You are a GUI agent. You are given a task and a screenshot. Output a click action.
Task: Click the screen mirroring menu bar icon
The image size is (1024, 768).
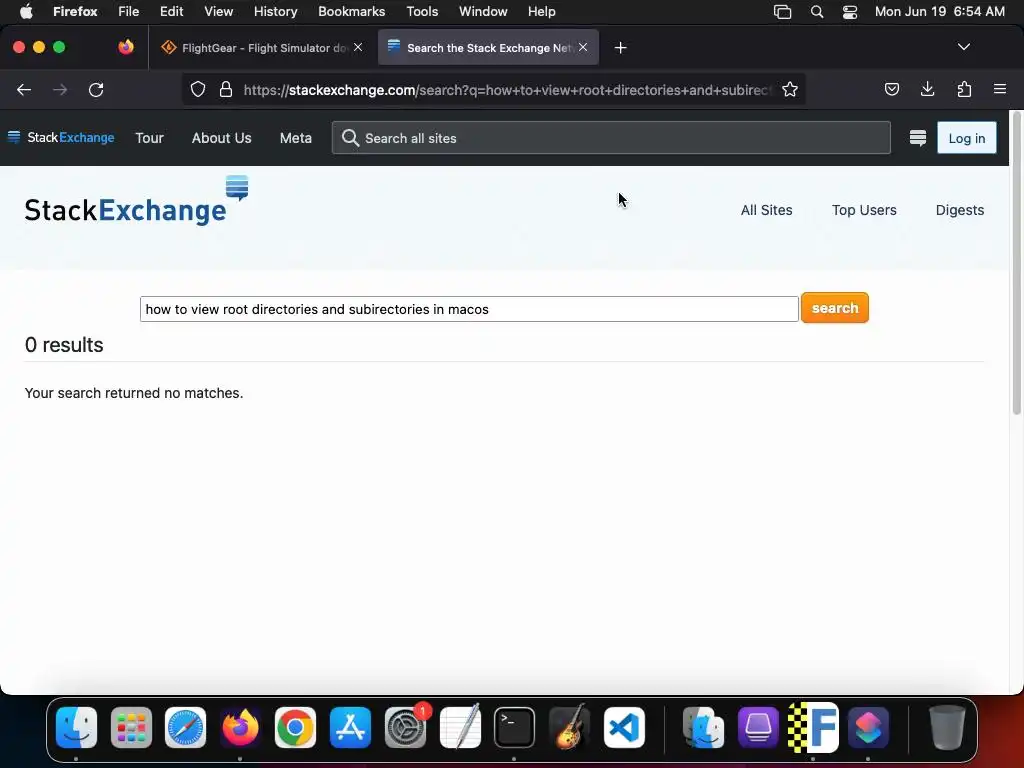pyautogui.click(x=782, y=11)
